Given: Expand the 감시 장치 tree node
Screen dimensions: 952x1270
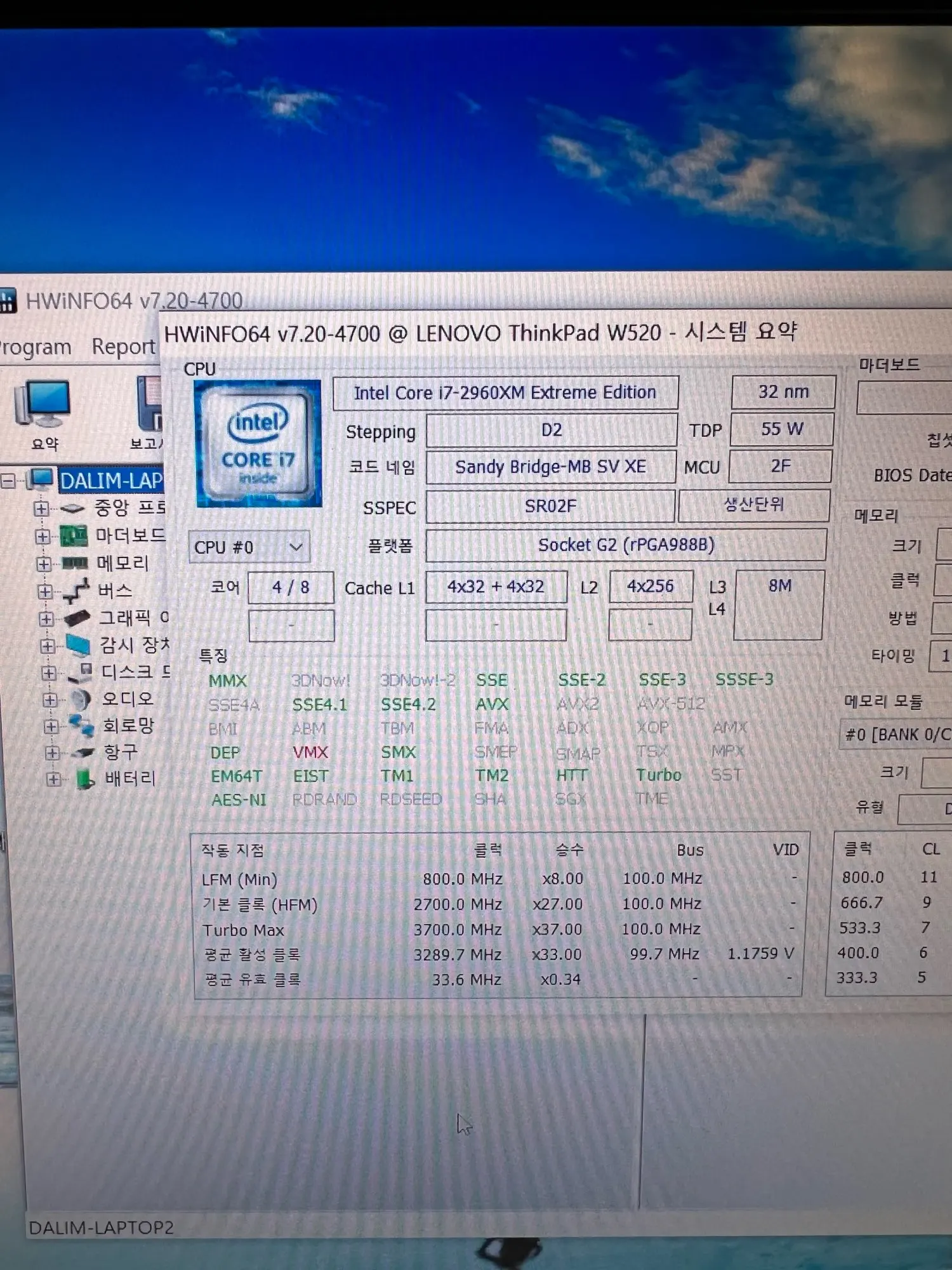Looking at the screenshot, I should point(48,646).
